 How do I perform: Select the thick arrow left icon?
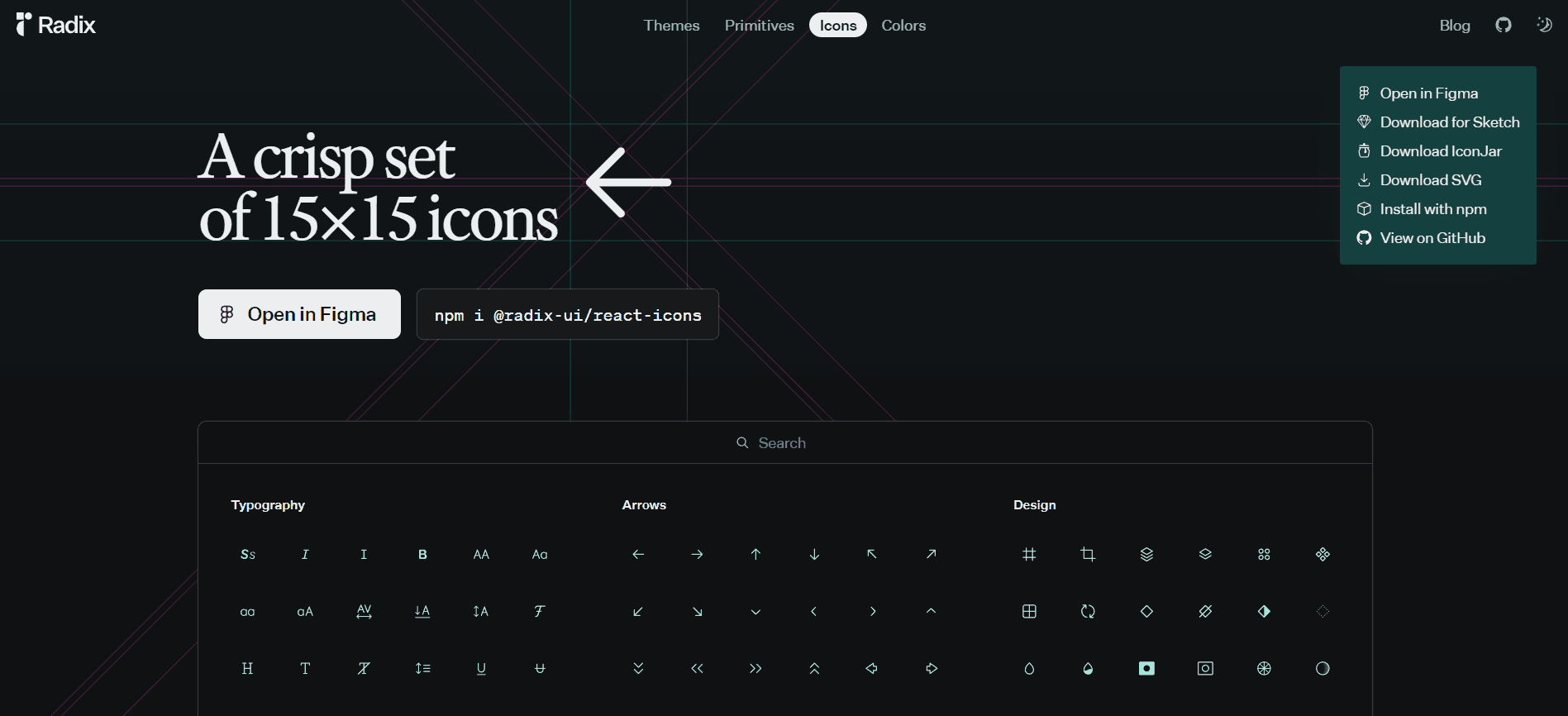(872, 668)
